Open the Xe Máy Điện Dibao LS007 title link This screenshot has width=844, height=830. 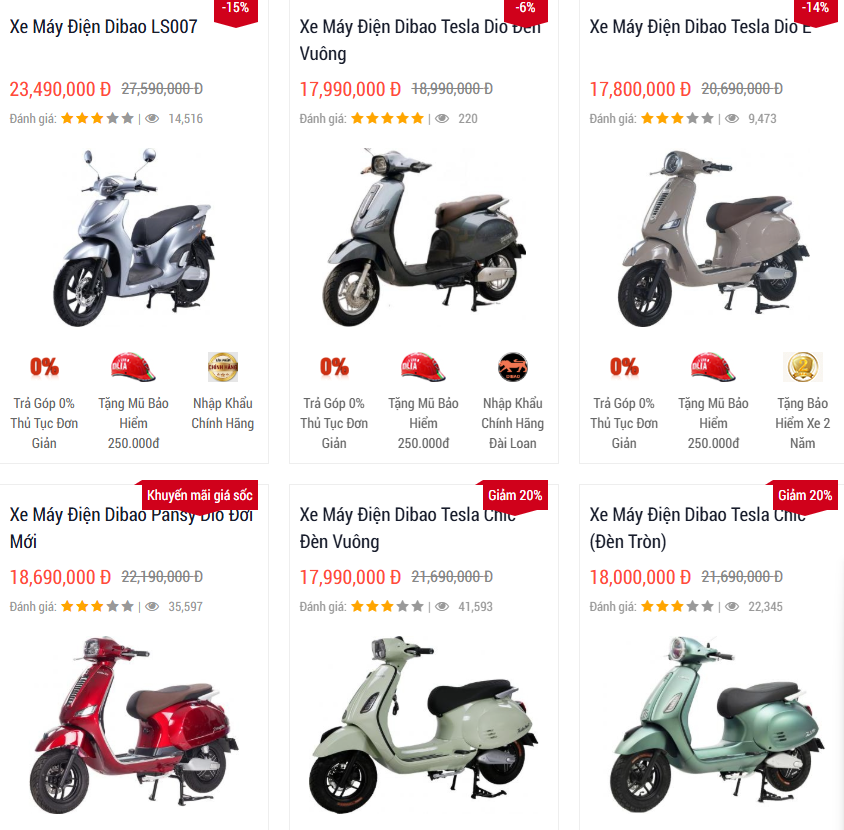[103, 26]
